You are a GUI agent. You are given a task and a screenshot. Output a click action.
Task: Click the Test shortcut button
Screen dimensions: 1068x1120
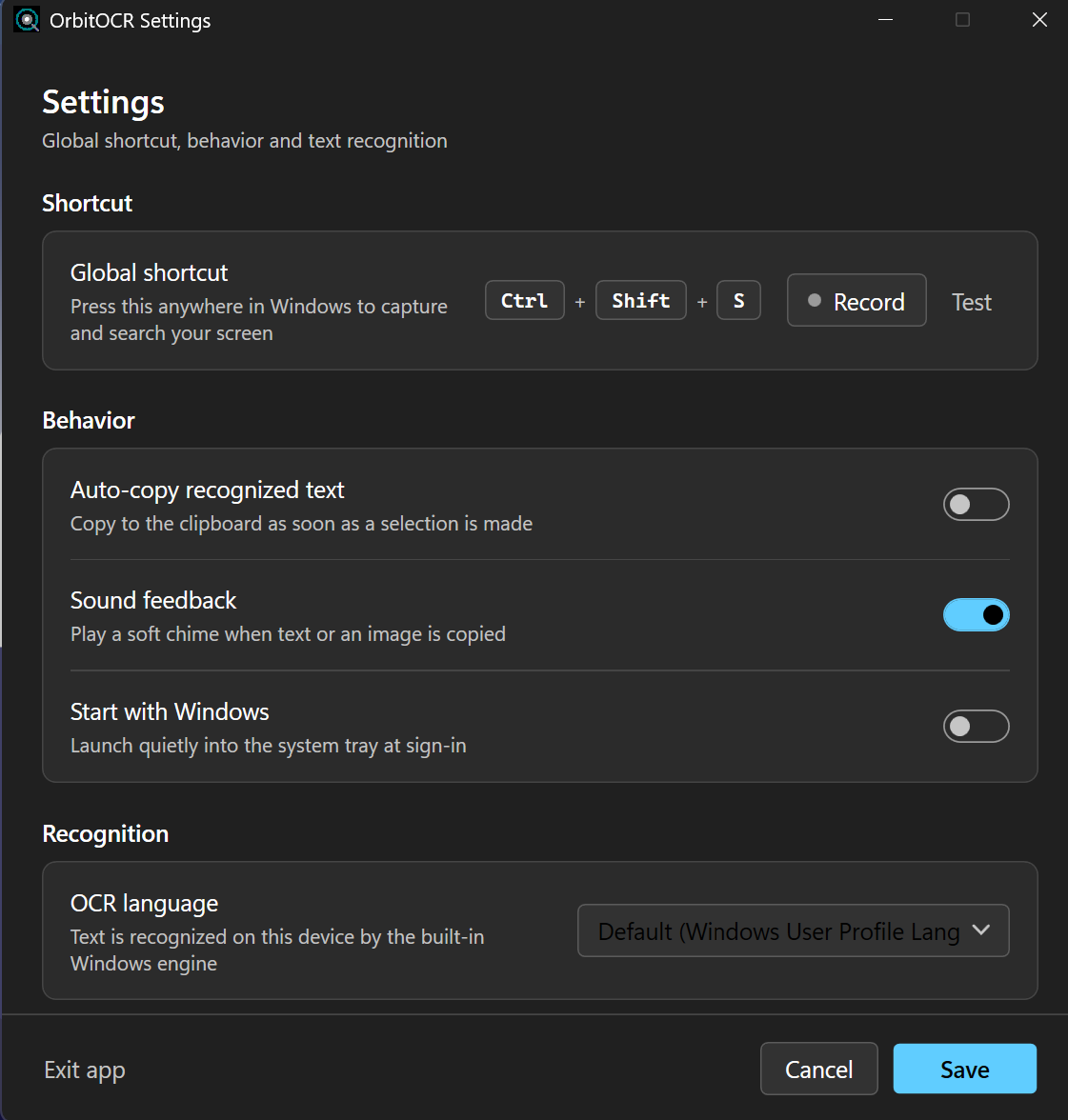click(972, 302)
